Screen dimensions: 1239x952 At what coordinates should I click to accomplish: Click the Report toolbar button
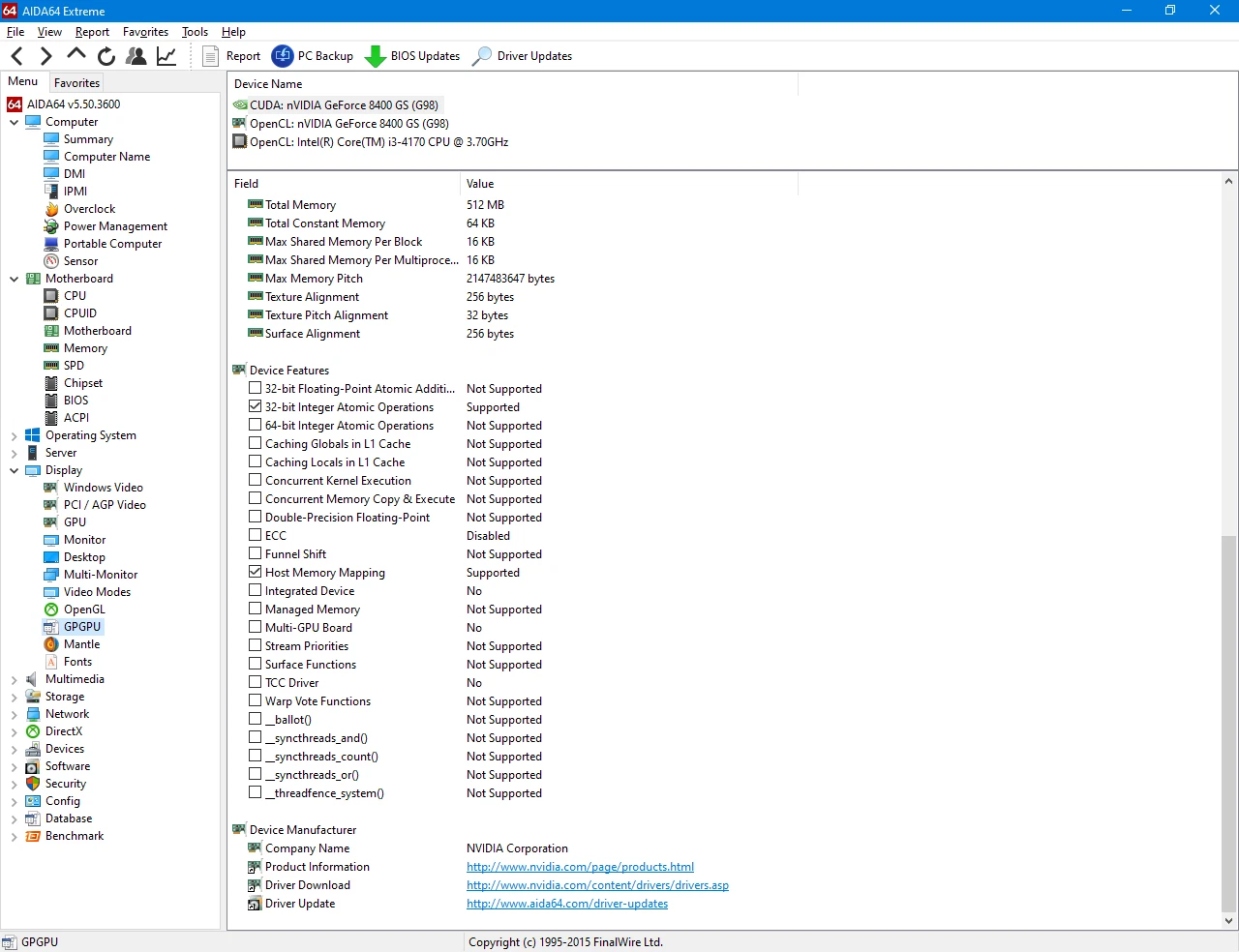coord(231,56)
